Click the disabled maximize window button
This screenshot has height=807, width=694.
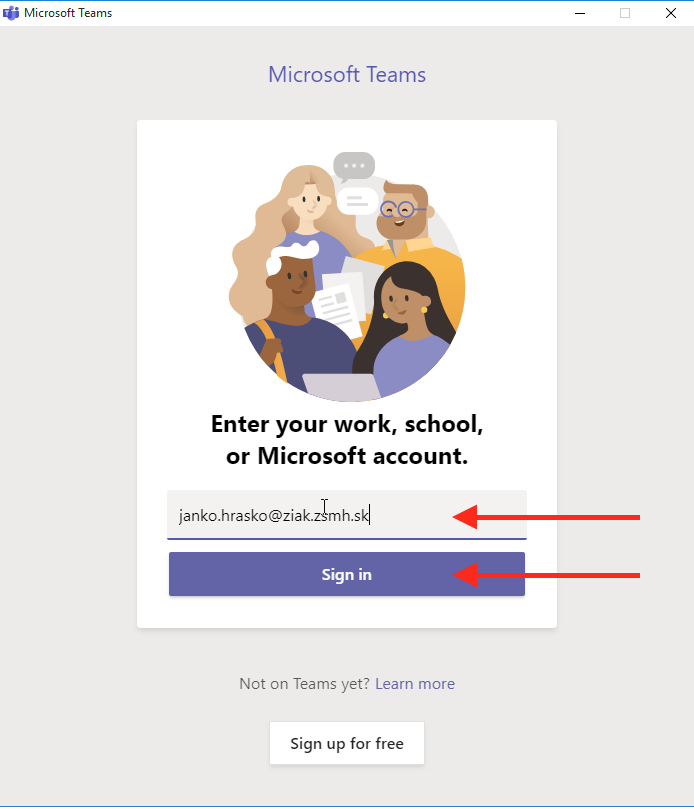625,13
